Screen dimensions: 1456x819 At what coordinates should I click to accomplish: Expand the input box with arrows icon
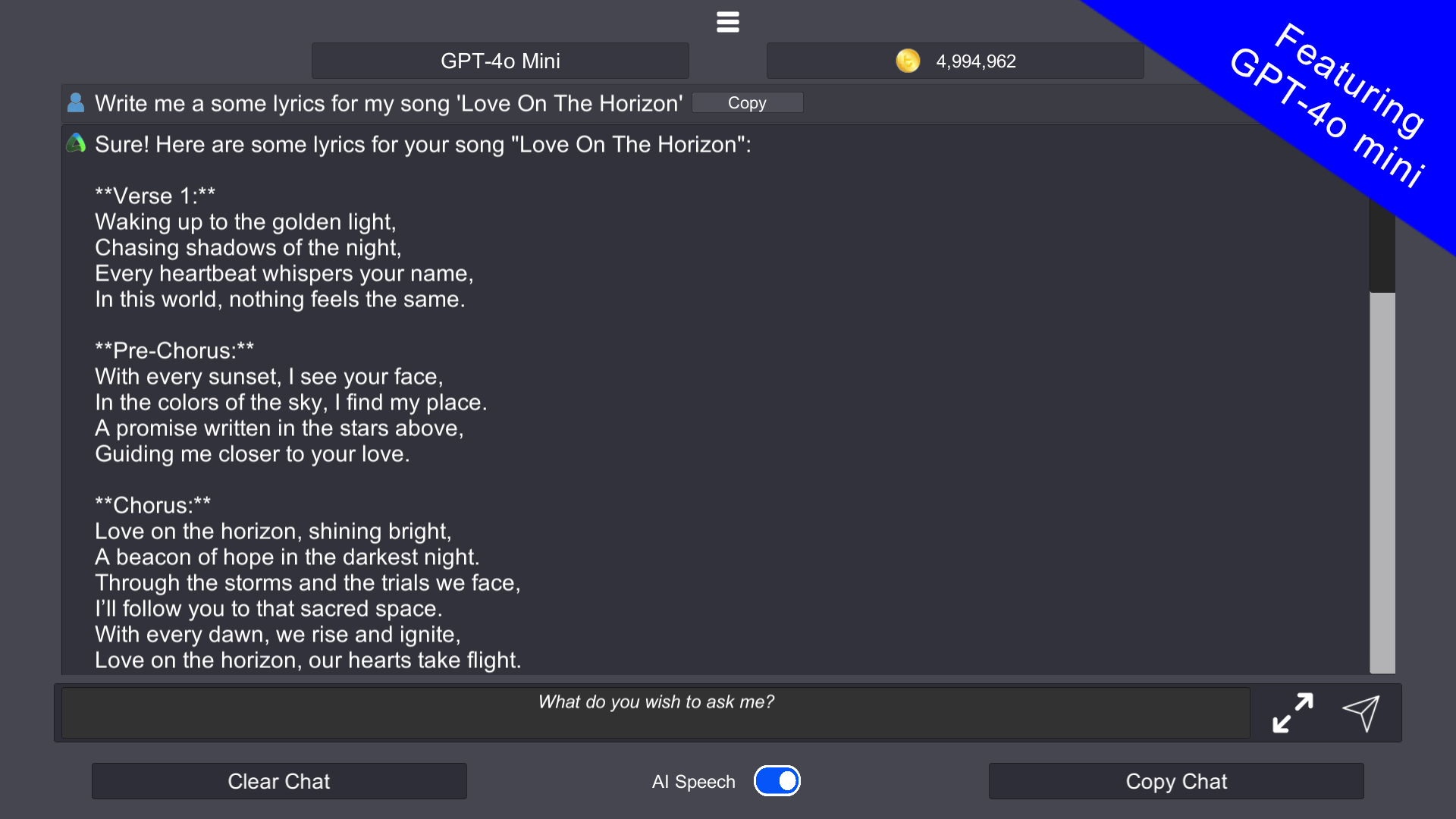(1292, 713)
